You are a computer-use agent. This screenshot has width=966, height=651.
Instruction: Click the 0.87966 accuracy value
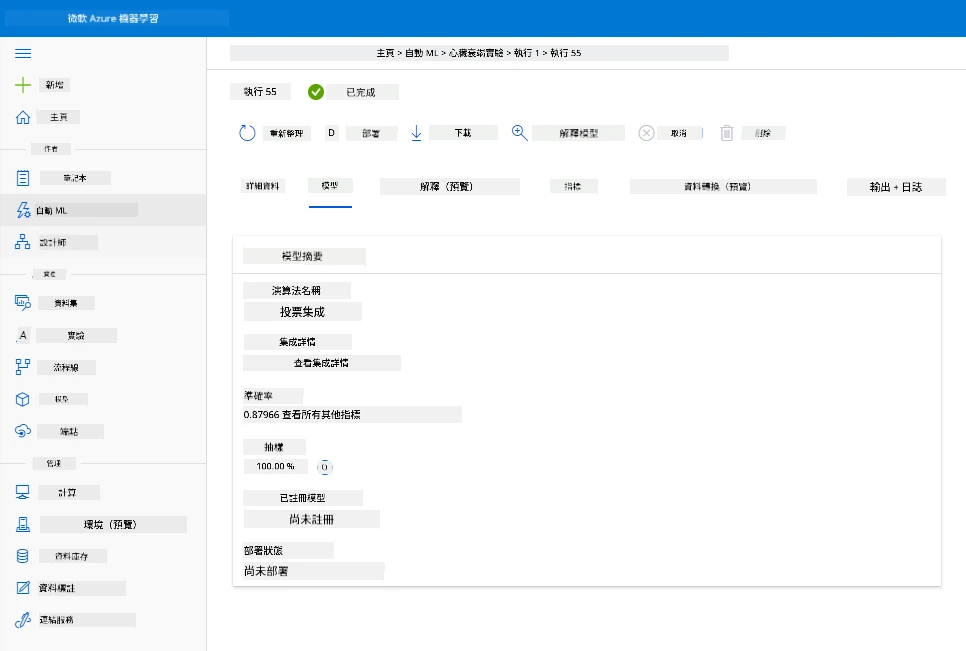point(261,415)
